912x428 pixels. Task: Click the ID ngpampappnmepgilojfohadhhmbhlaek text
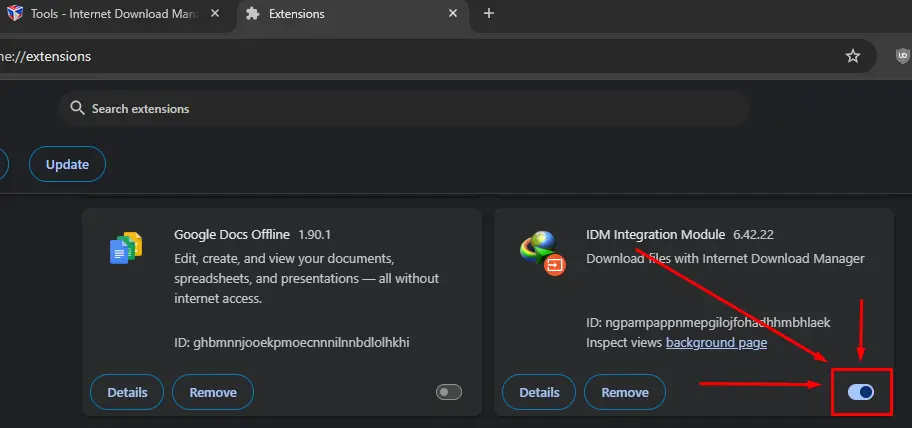708,322
